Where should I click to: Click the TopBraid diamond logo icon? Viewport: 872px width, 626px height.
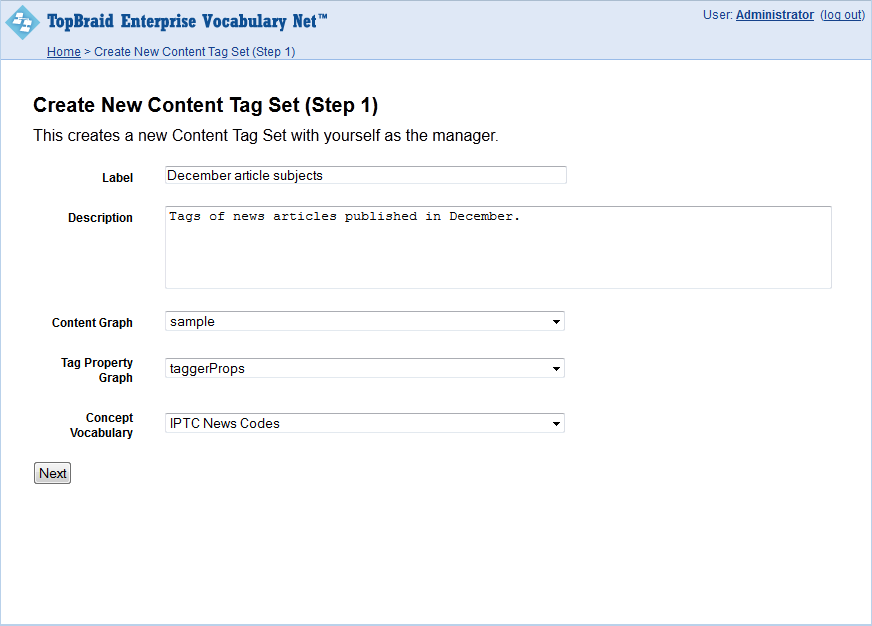click(x=22, y=23)
